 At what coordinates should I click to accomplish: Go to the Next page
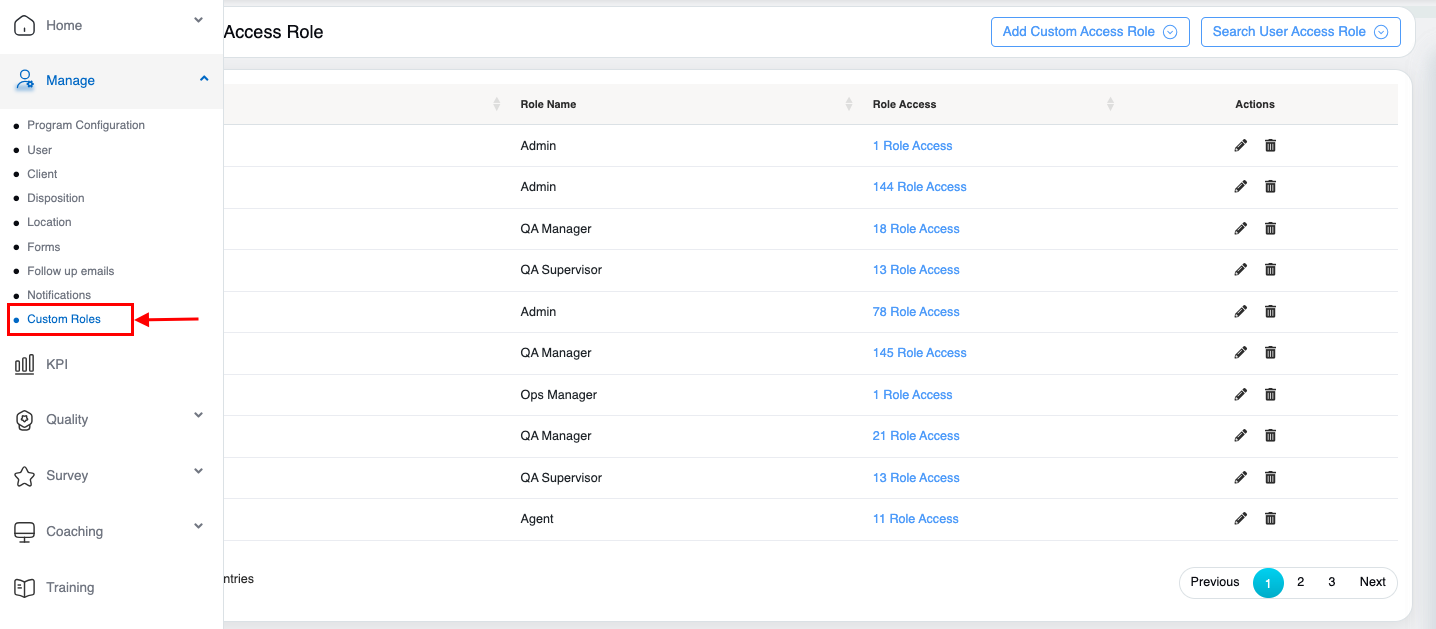1371,582
